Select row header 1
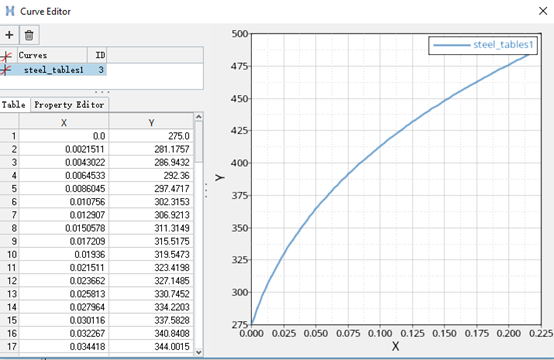 [9, 136]
